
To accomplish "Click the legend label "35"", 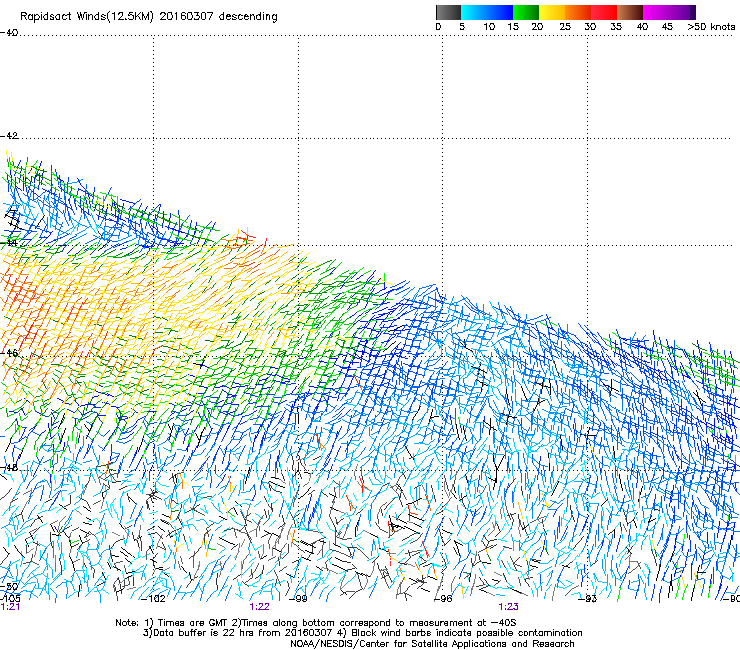I will 616,27.
